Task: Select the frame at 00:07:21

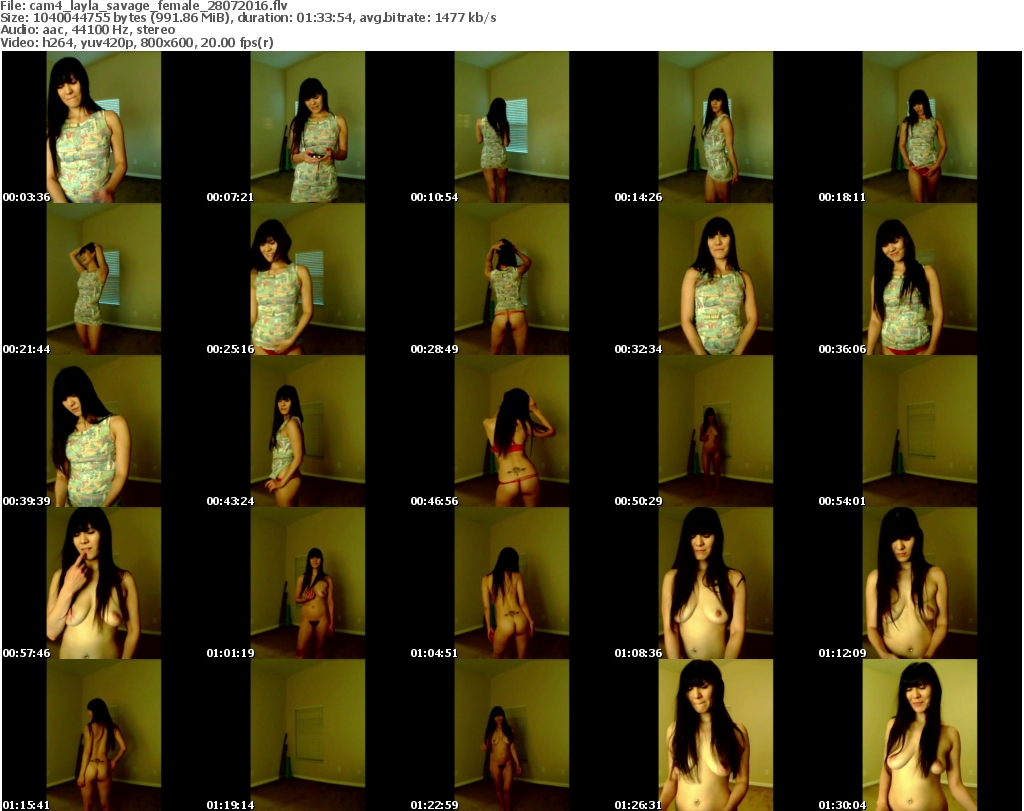Action: (307, 127)
